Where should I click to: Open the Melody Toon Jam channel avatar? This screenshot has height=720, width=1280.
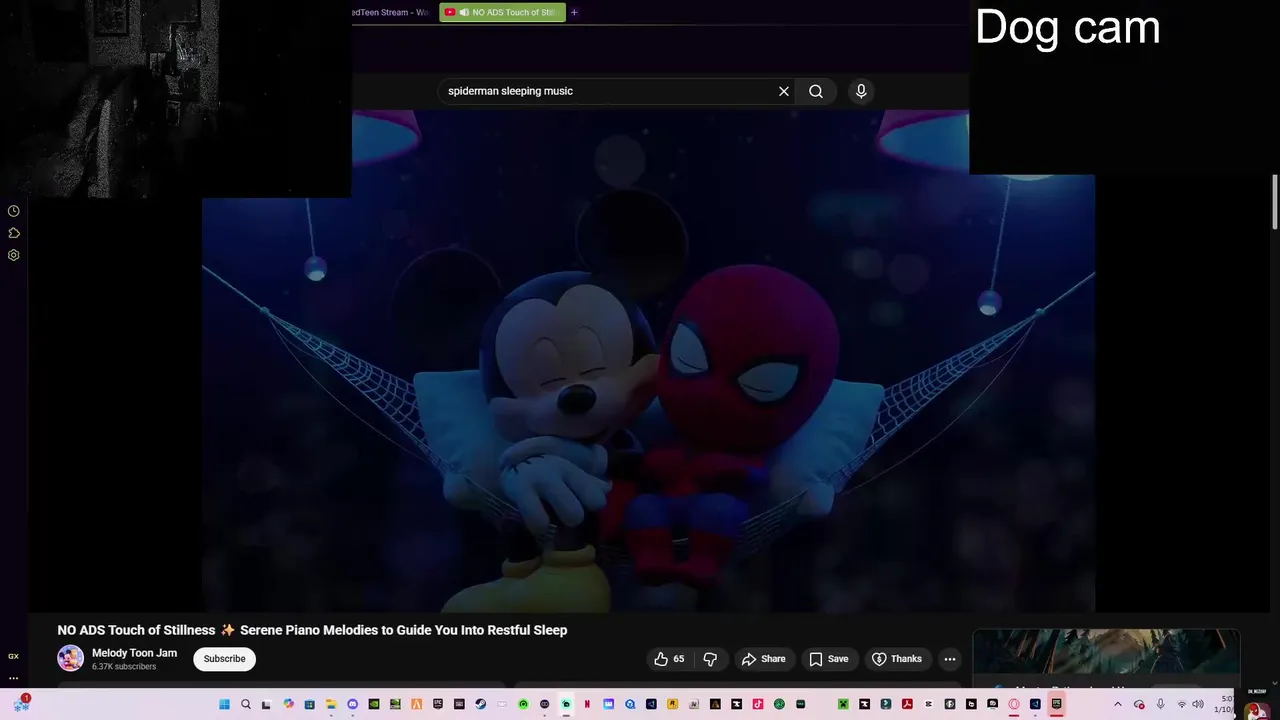click(71, 658)
